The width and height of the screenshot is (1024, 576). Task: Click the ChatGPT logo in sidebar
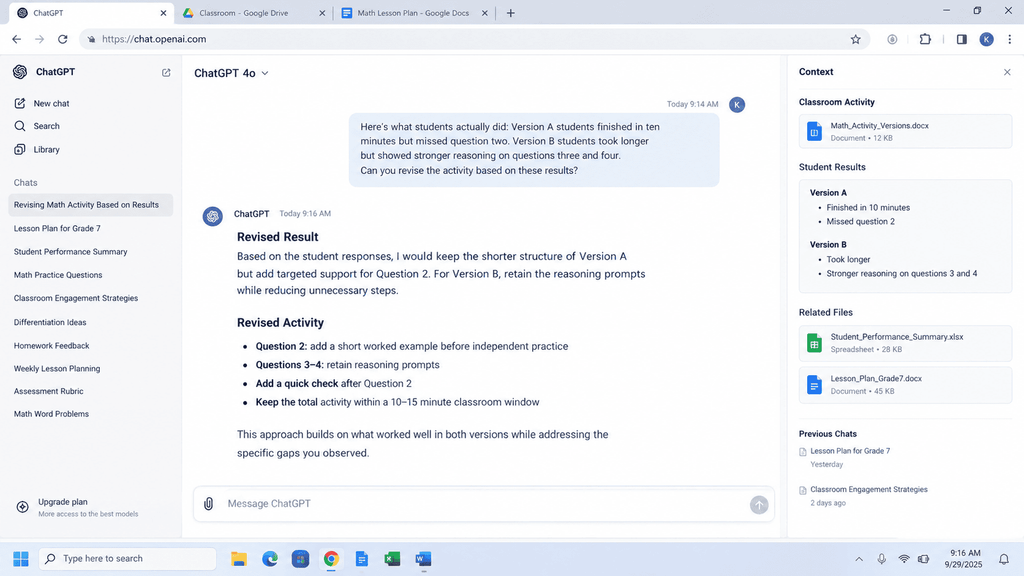[20, 72]
